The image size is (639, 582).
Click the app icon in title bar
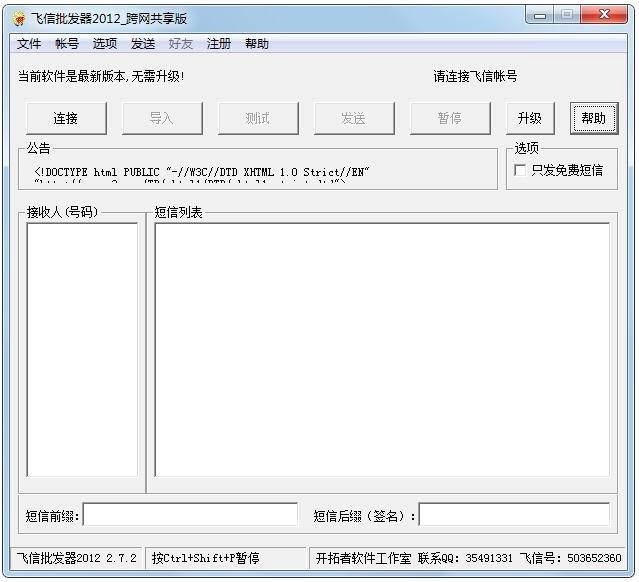coord(19,19)
